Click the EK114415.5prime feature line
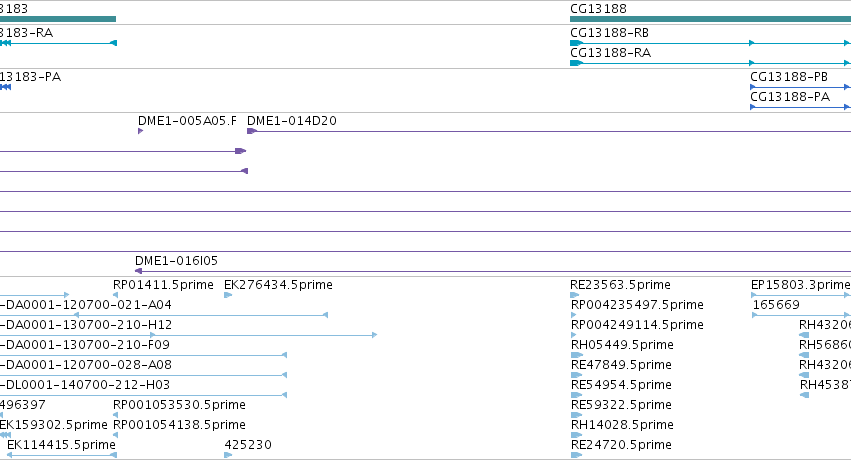Screen dimensions: 851x460 62,455
